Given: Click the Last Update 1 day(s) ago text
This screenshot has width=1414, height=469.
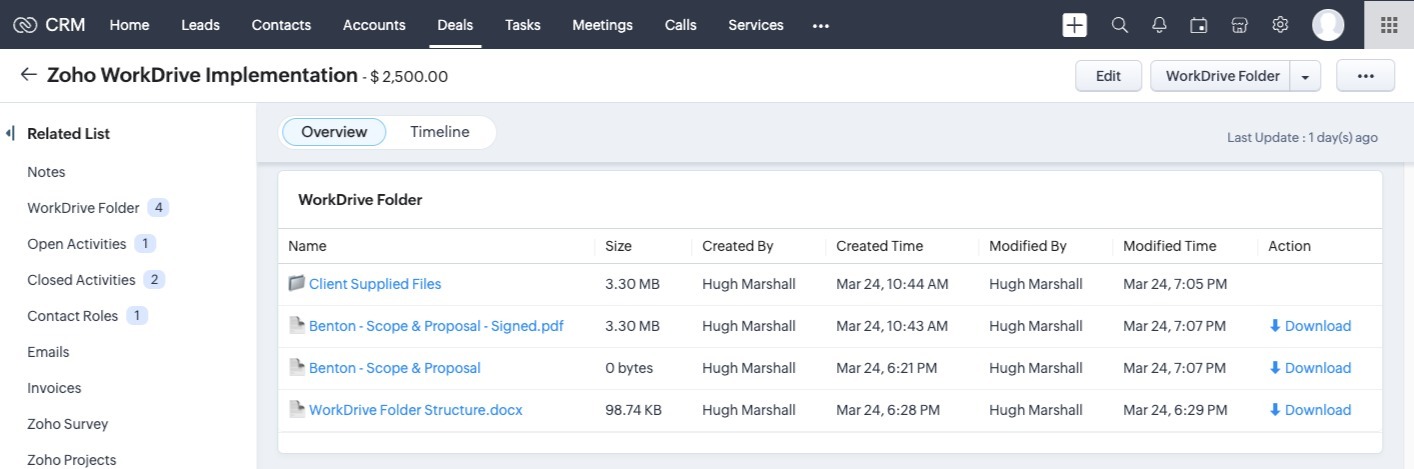Looking at the screenshot, I should tap(1302, 137).
